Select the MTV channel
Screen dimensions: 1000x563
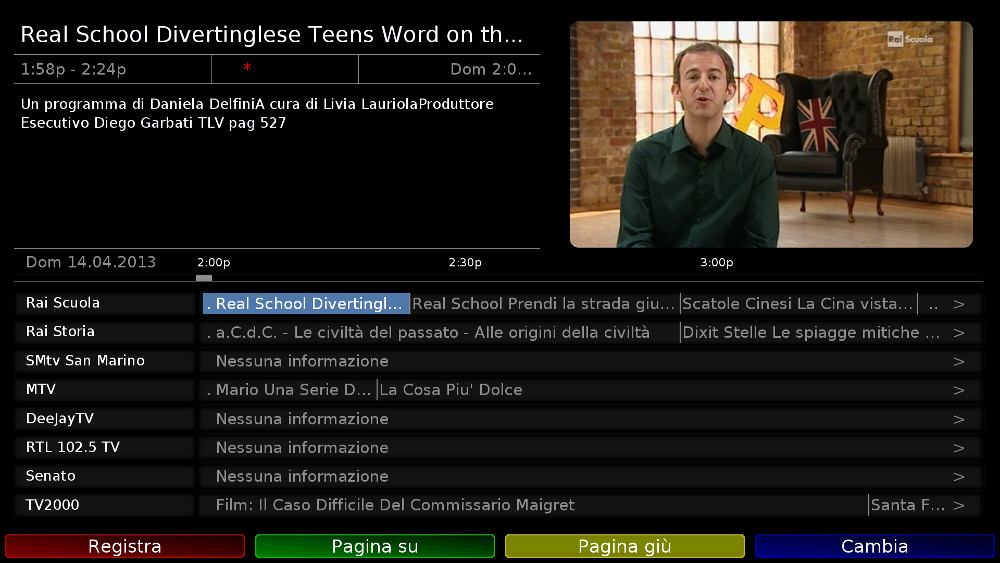pyautogui.click(x=105, y=390)
